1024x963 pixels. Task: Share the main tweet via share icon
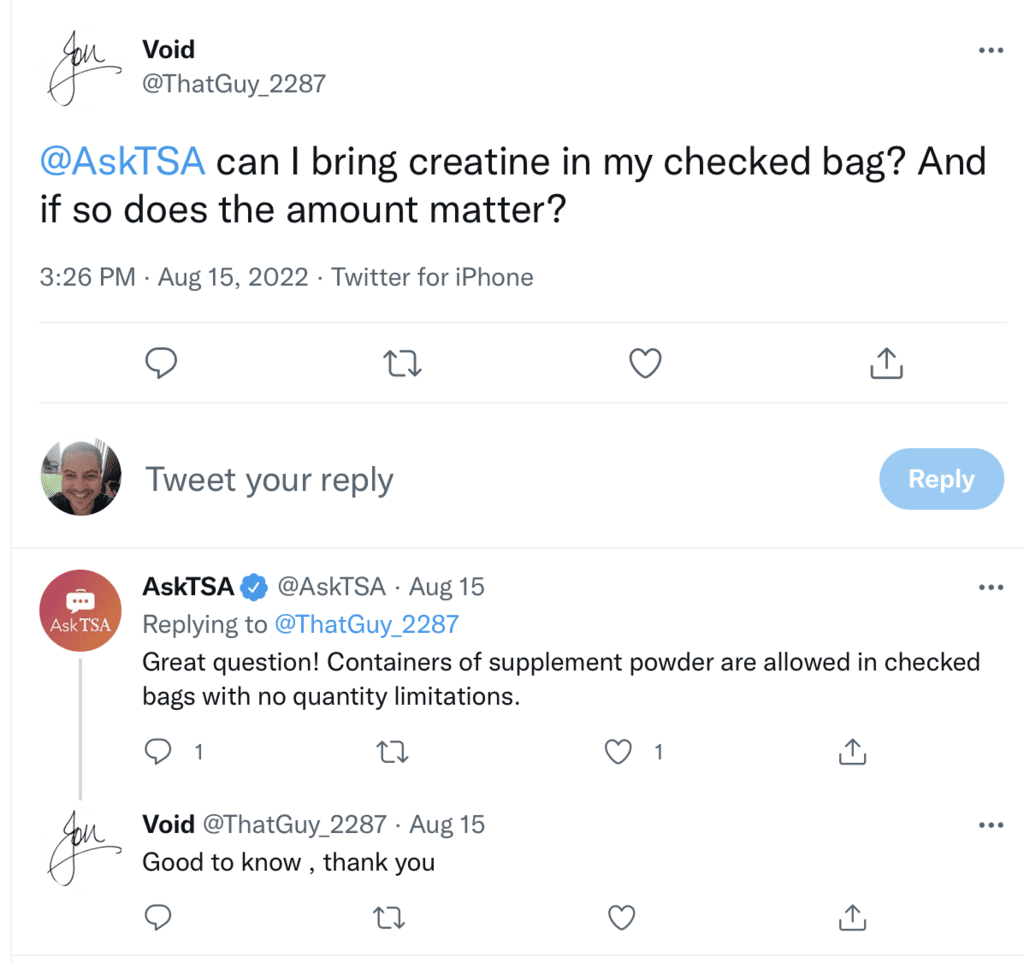[x=886, y=363]
